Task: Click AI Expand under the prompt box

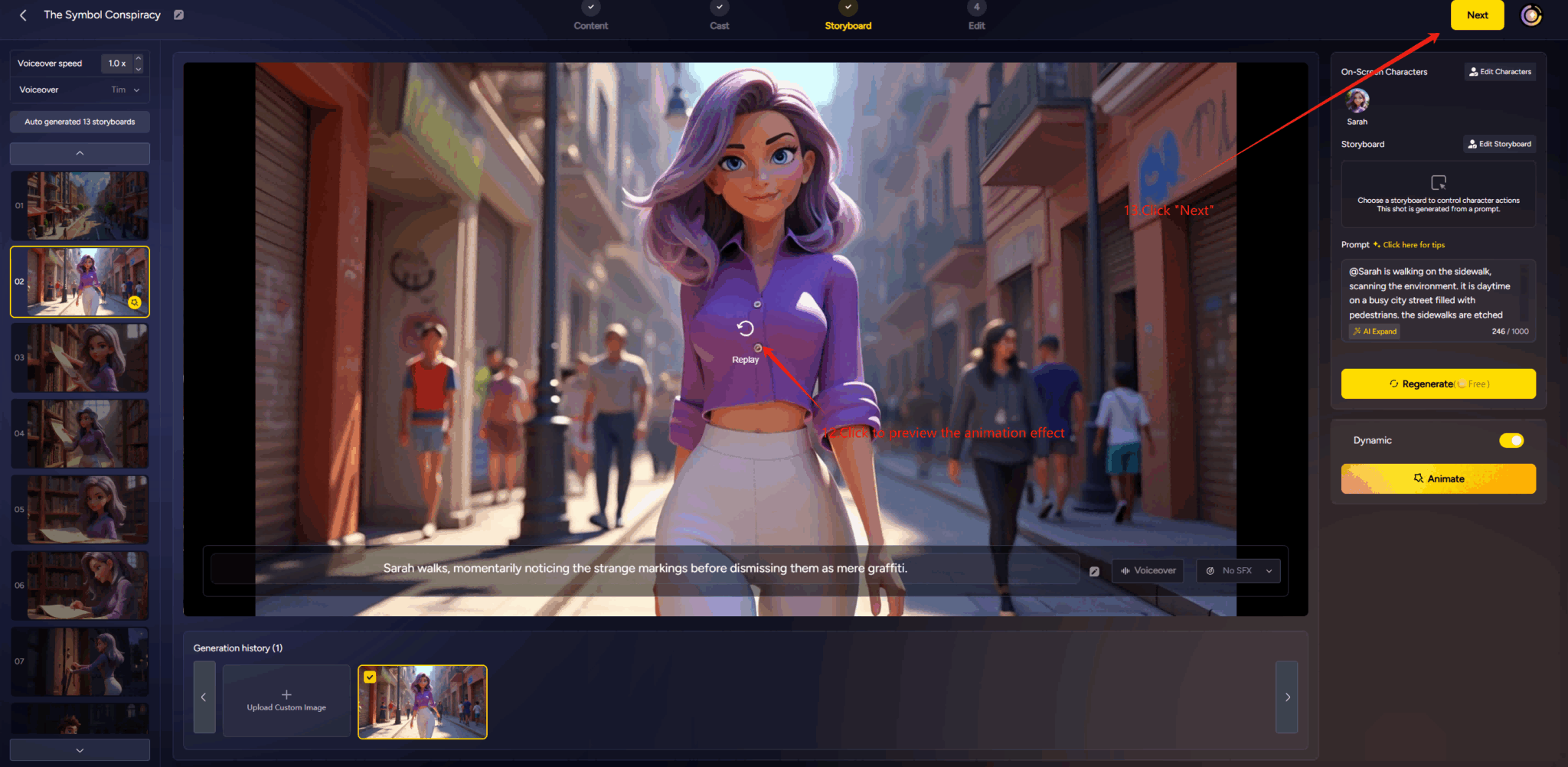Action: [x=1374, y=331]
